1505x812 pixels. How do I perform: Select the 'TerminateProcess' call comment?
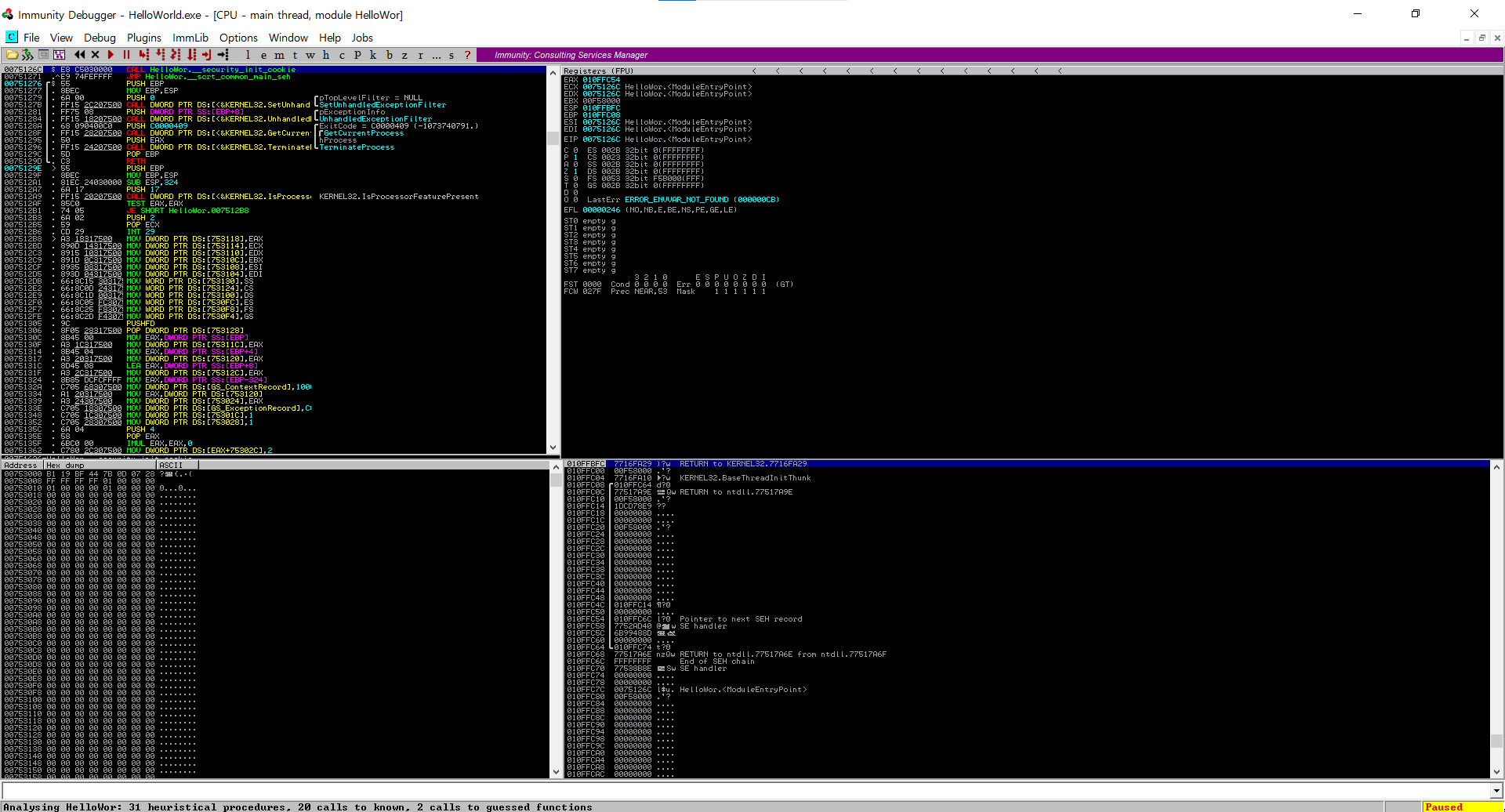357,147
